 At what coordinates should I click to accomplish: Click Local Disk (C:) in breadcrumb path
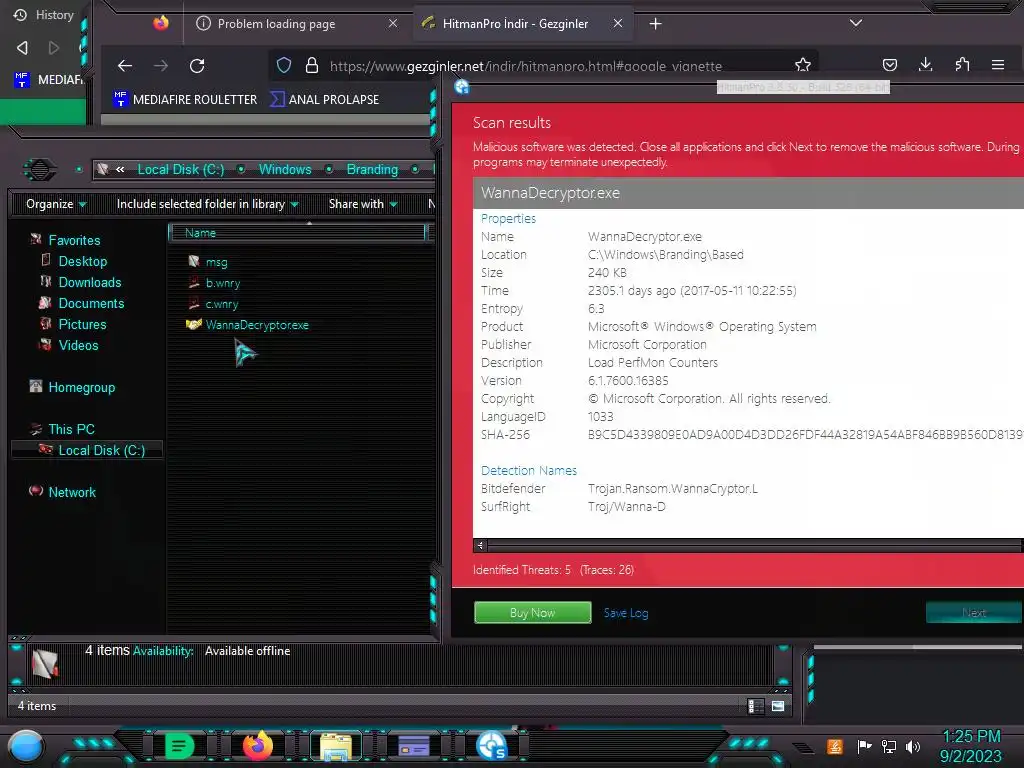point(181,169)
